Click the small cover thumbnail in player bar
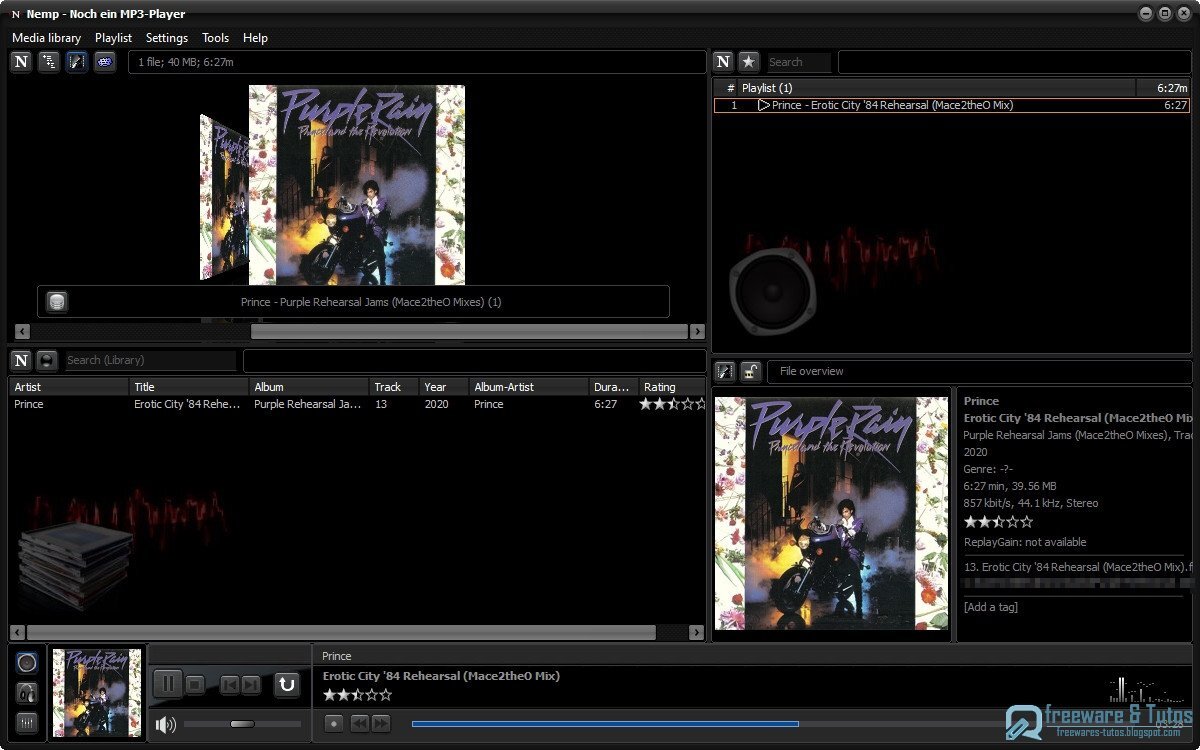 coord(96,693)
